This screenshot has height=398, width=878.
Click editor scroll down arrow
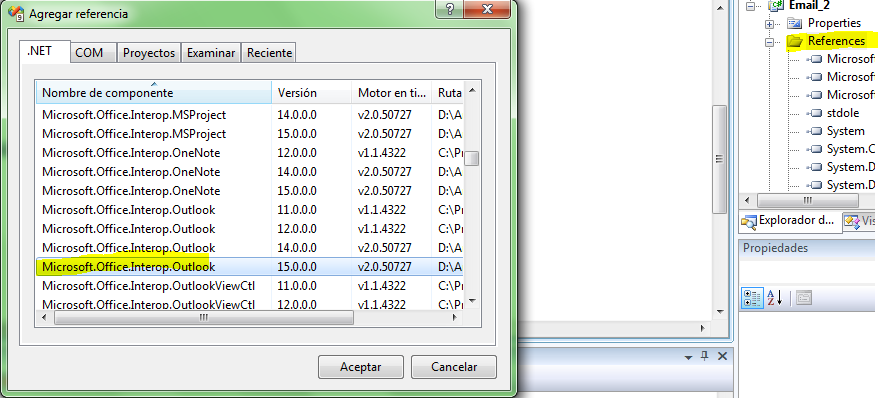719,312
